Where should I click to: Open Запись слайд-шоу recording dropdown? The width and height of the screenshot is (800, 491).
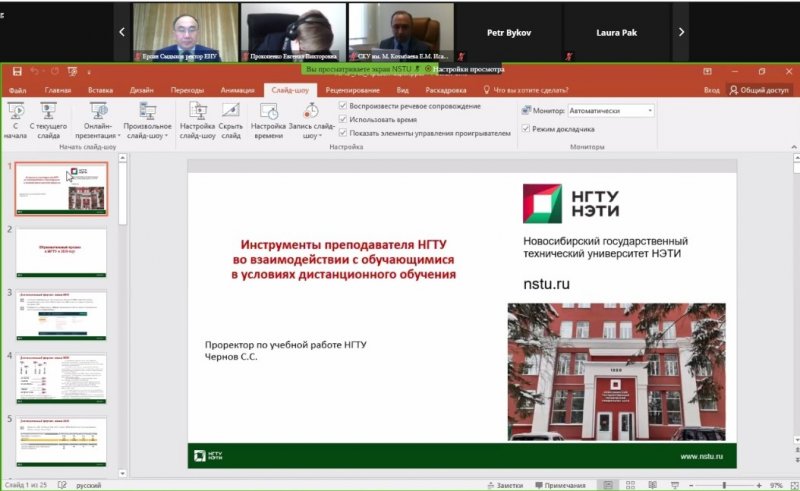(x=311, y=120)
